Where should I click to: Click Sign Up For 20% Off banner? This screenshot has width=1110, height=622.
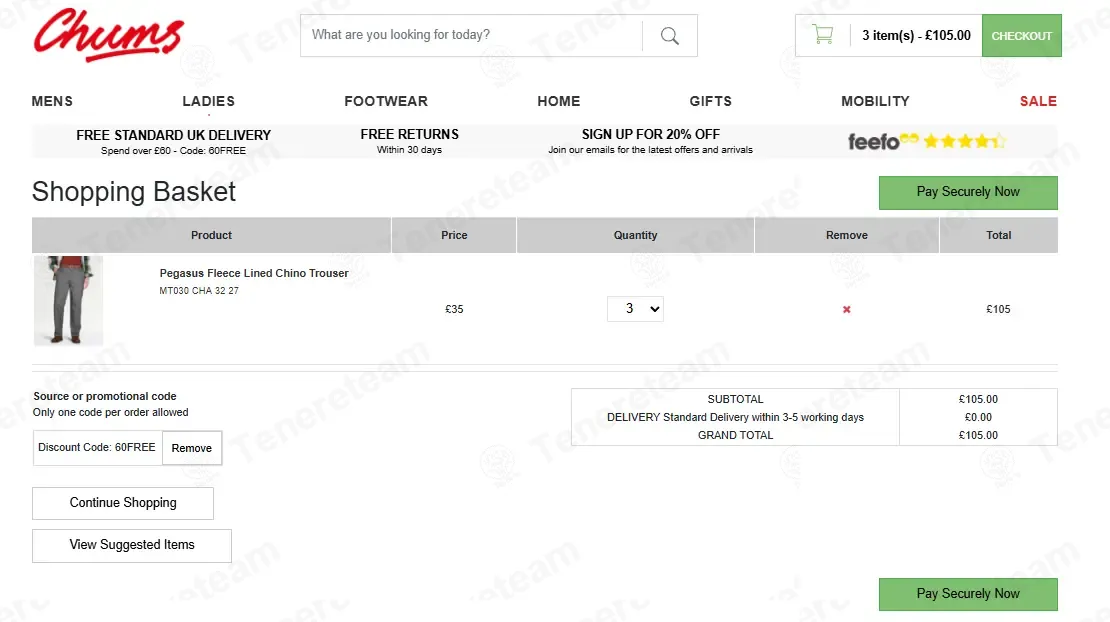(651, 141)
